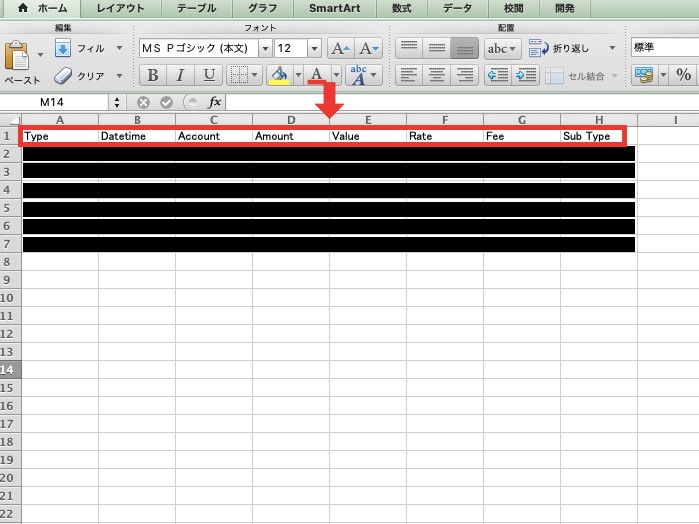Open the データ ribbon tab
The height and width of the screenshot is (524, 699).
point(457,8)
